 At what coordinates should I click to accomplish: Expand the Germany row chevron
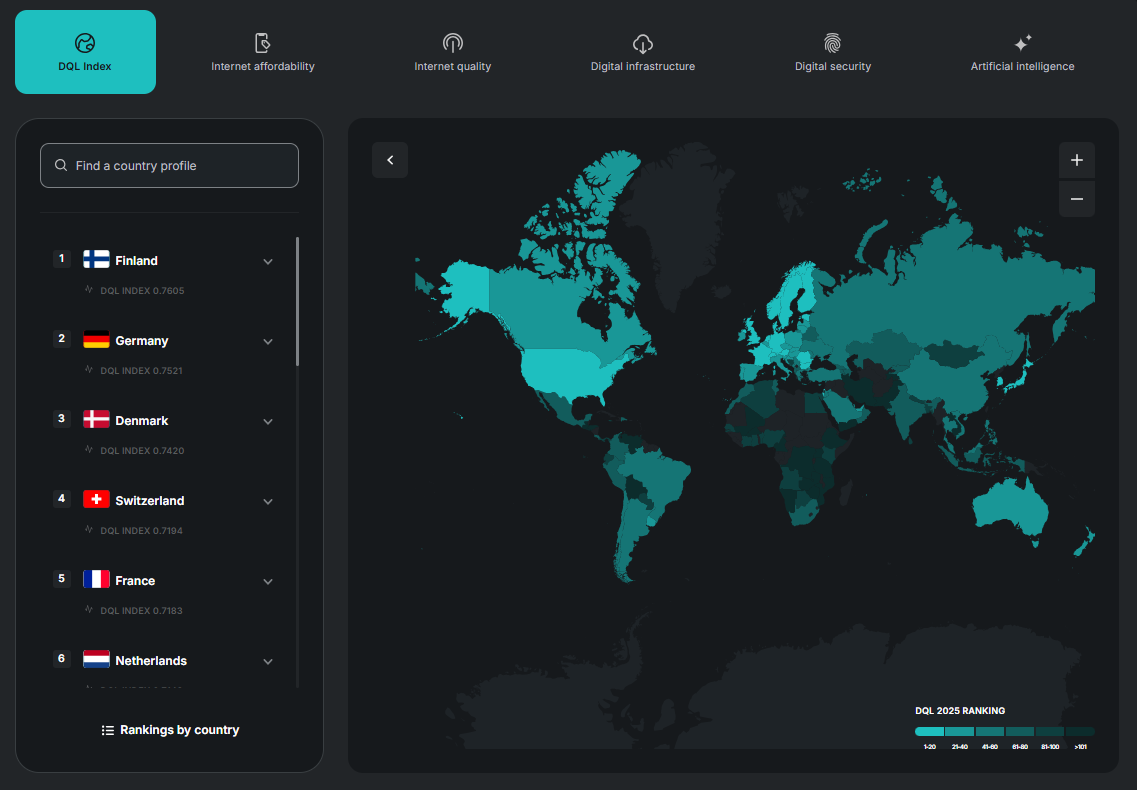click(268, 341)
